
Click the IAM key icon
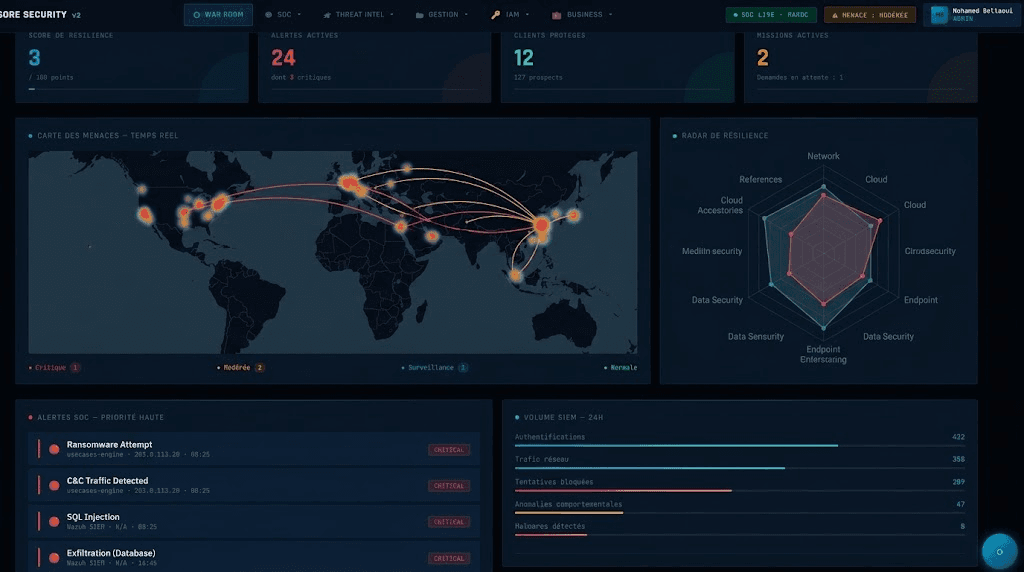[x=496, y=14]
